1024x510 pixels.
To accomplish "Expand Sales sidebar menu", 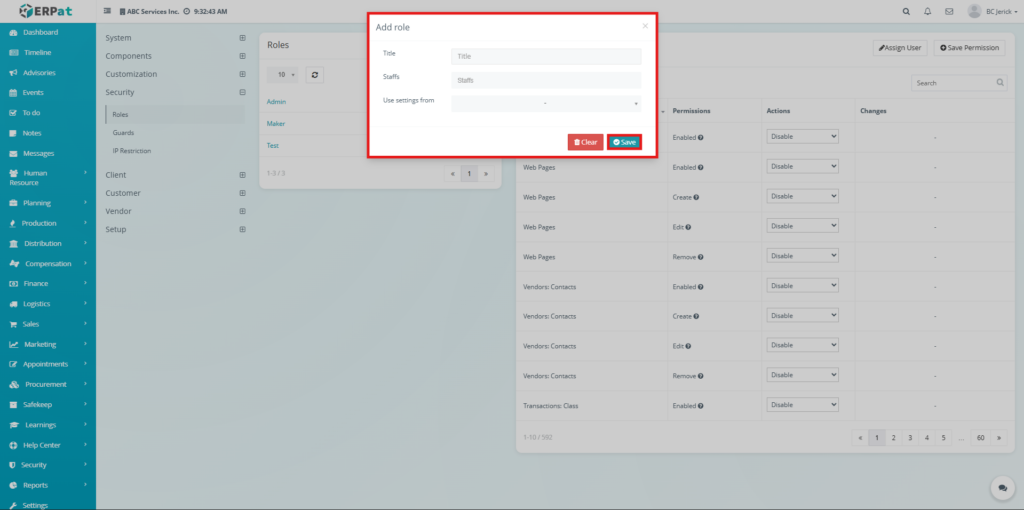I will 48,325.
